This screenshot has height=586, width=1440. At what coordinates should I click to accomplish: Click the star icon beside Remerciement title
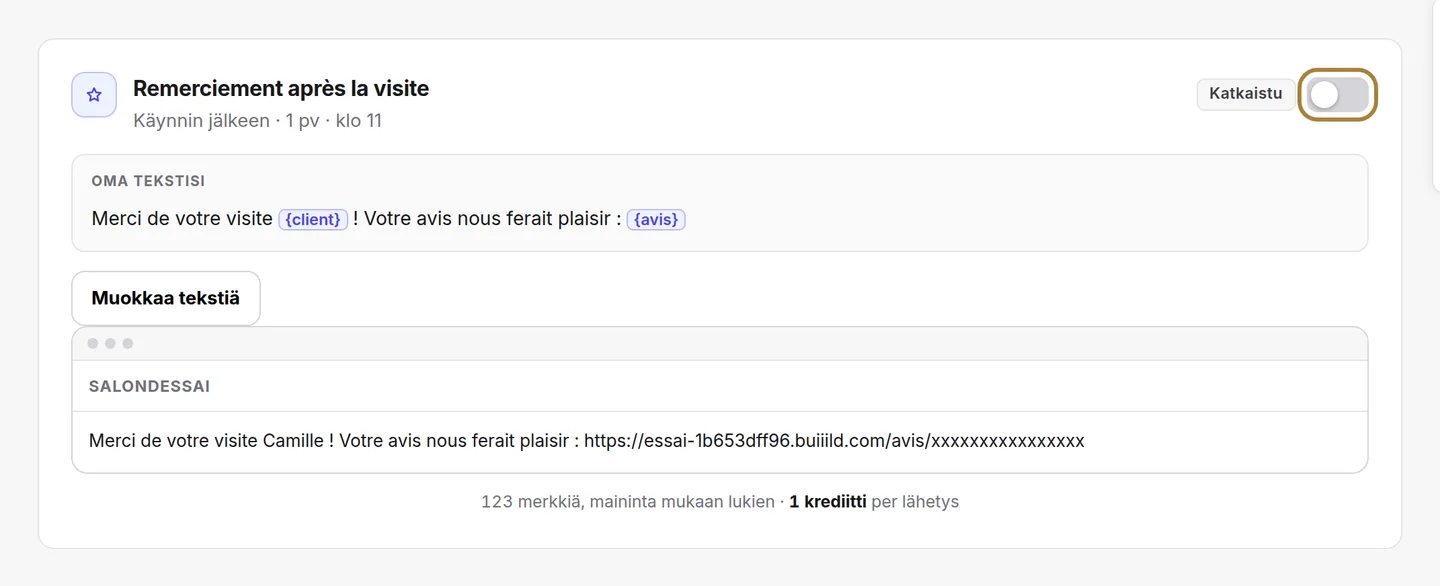[x=94, y=95]
